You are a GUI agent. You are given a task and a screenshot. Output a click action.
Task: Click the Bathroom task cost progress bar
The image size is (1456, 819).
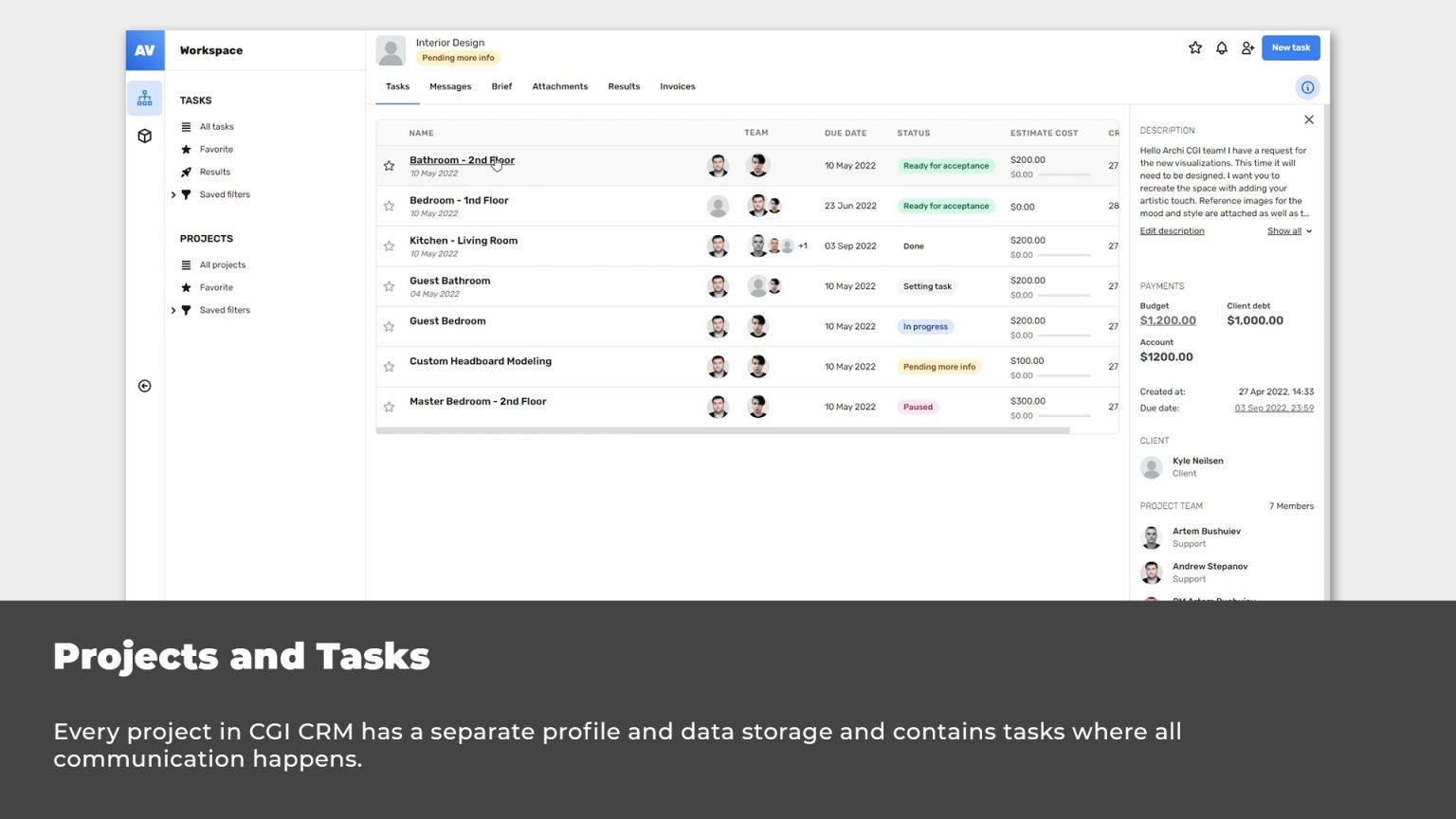point(1063,175)
